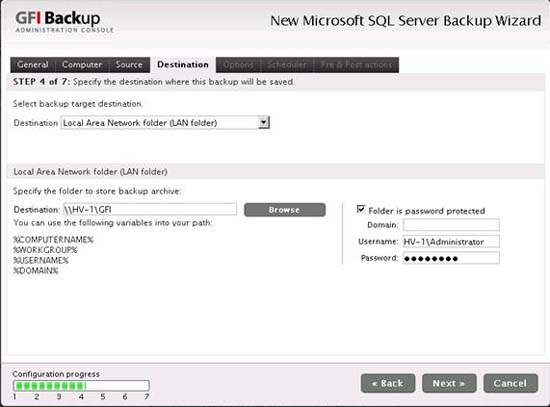Cancel the backup wizard

coord(510,383)
